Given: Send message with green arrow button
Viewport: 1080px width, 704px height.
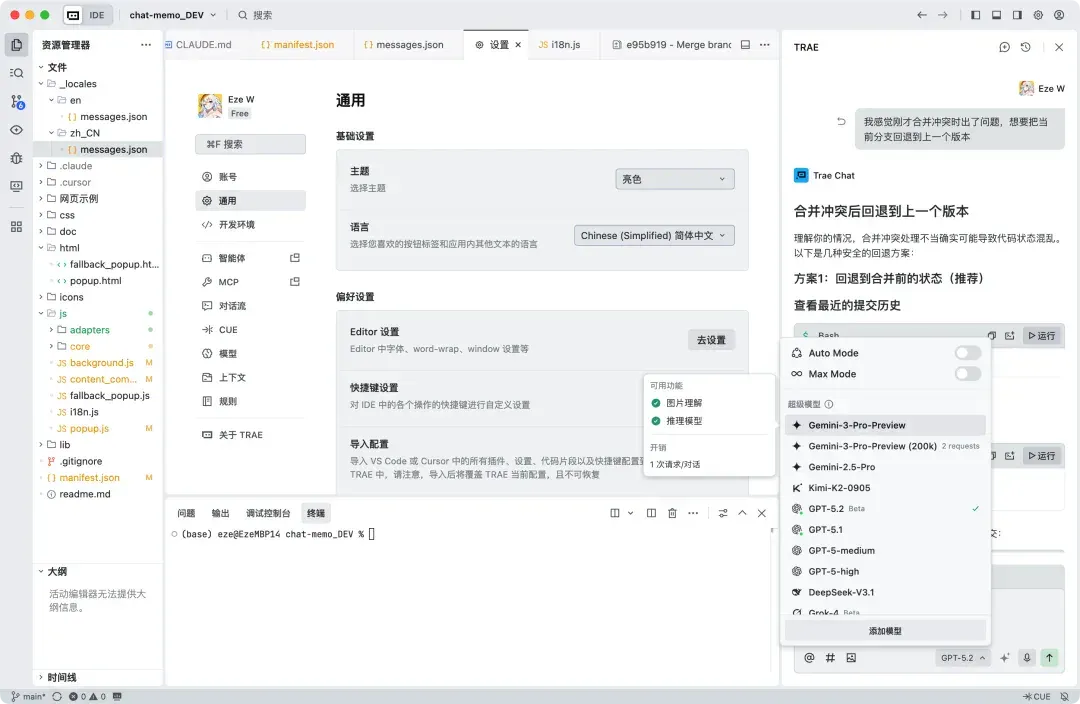Looking at the screenshot, I should (x=1049, y=658).
